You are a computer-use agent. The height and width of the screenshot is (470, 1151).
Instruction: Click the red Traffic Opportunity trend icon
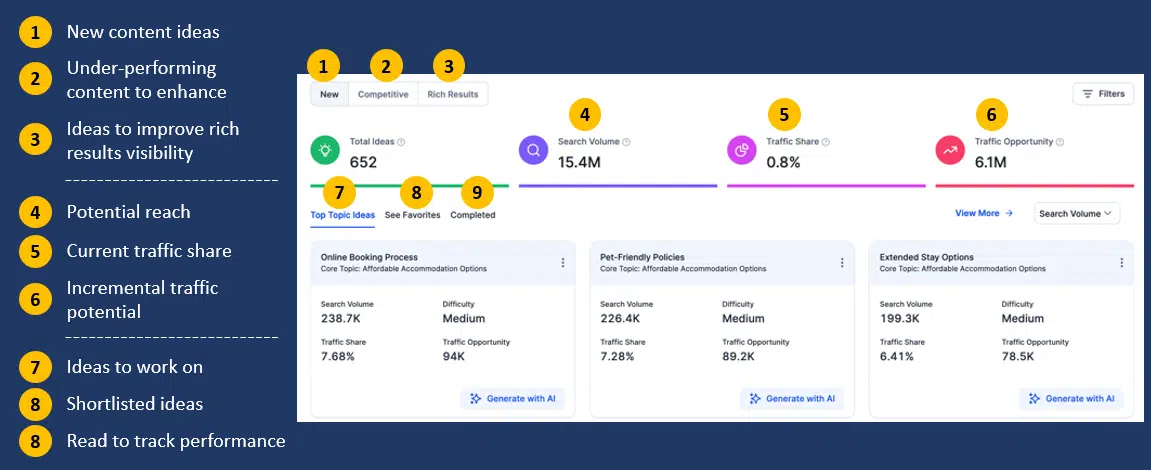click(x=950, y=151)
